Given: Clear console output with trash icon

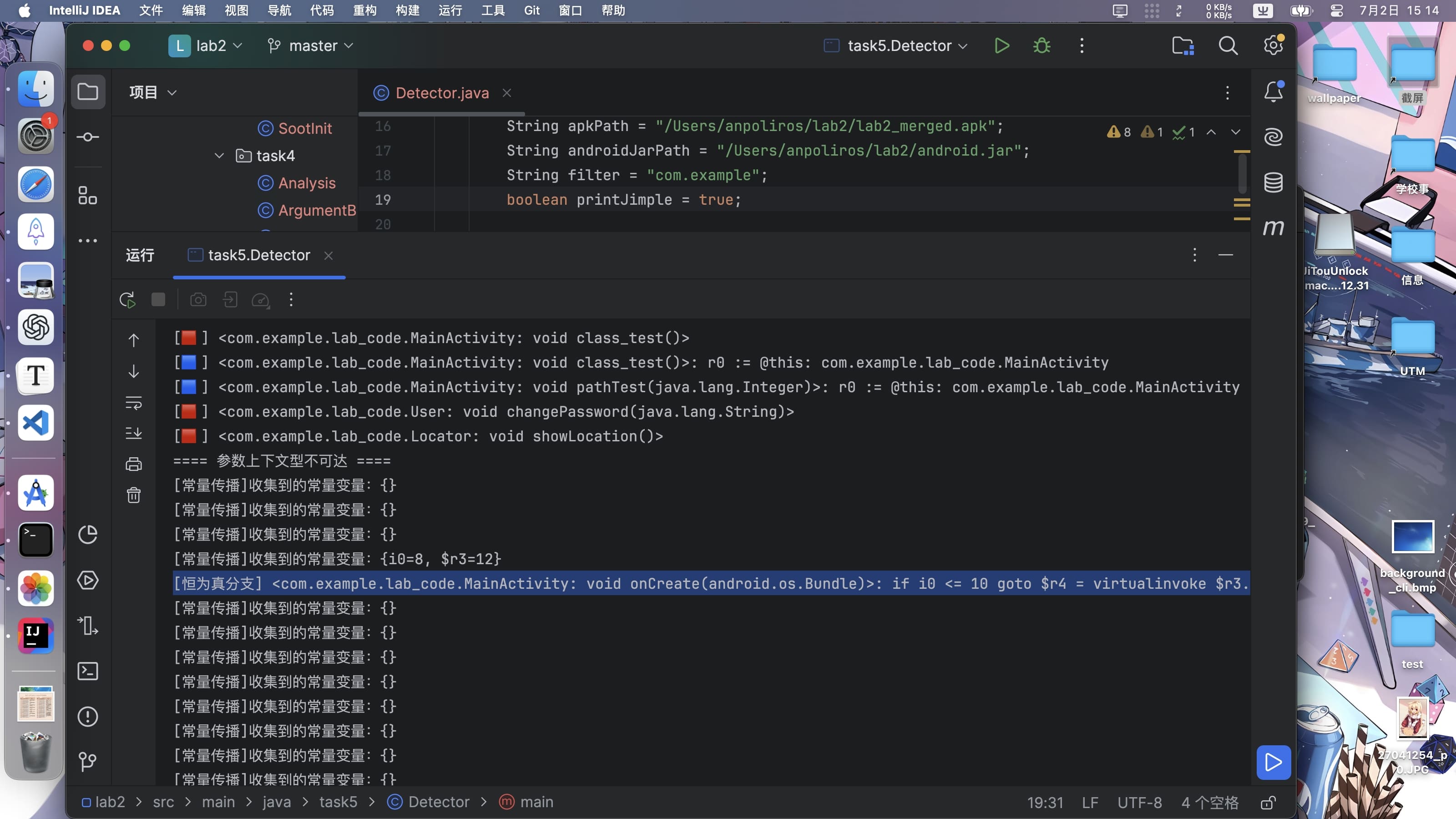Looking at the screenshot, I should pos(133,495).
